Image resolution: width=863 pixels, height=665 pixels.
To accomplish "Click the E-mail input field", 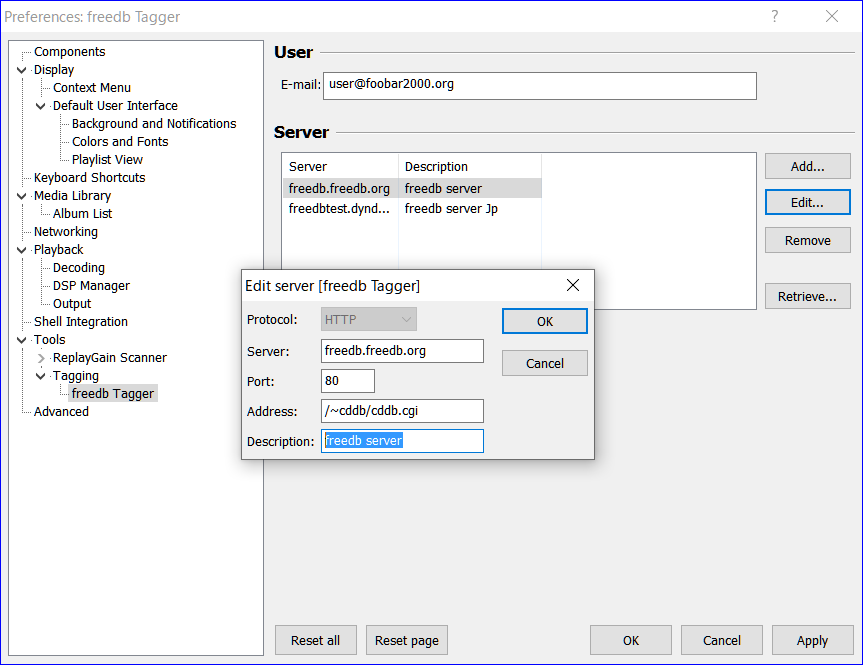I will point(539,86).
